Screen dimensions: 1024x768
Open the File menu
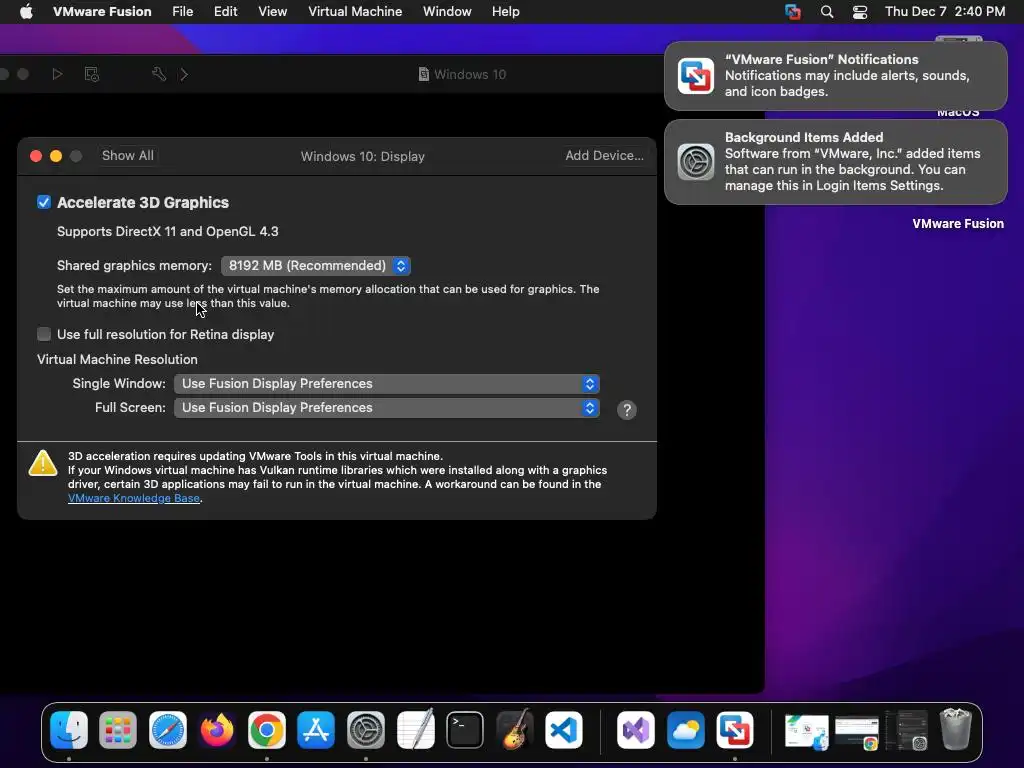(x=182, y=12)
